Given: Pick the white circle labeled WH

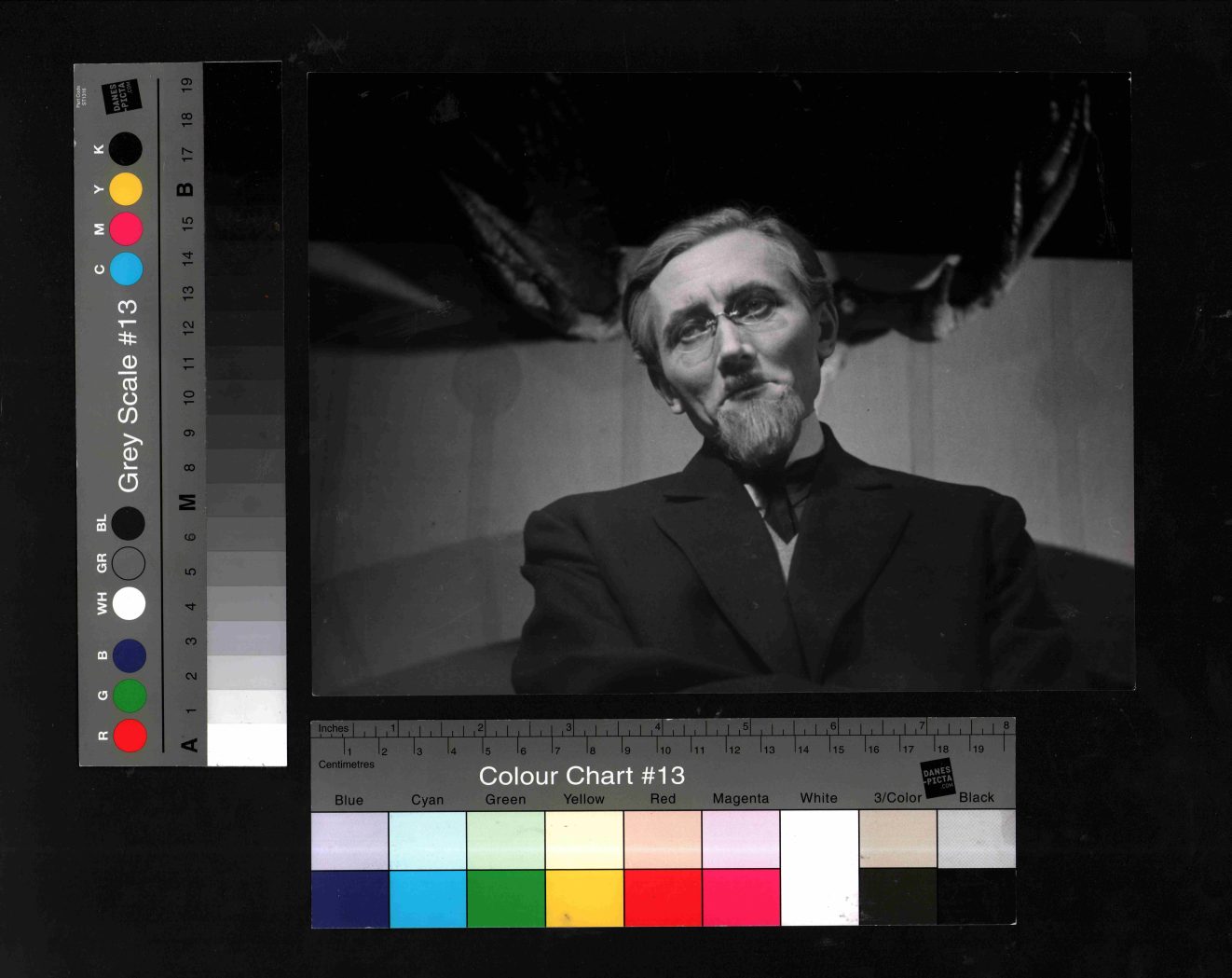Looking at the screenshot, I should coord(129,603).
